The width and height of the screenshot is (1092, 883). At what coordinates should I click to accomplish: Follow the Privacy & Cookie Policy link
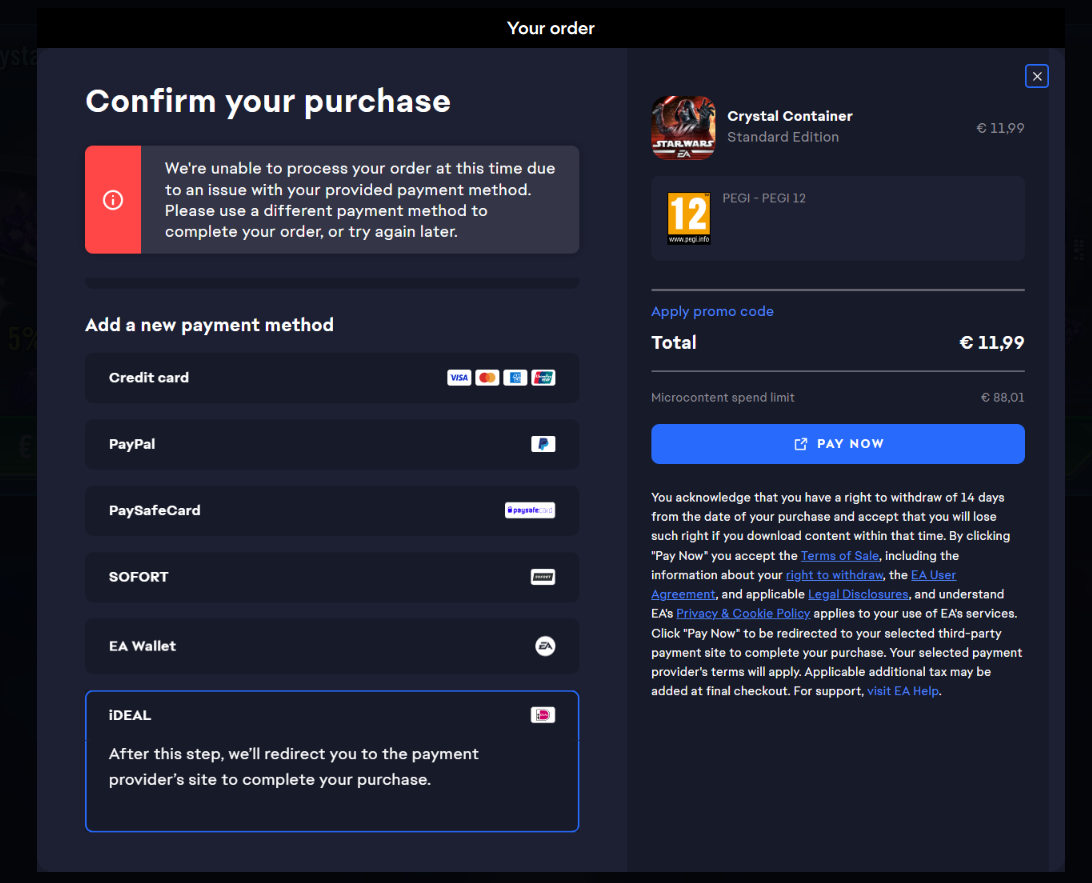click(743, 613)
